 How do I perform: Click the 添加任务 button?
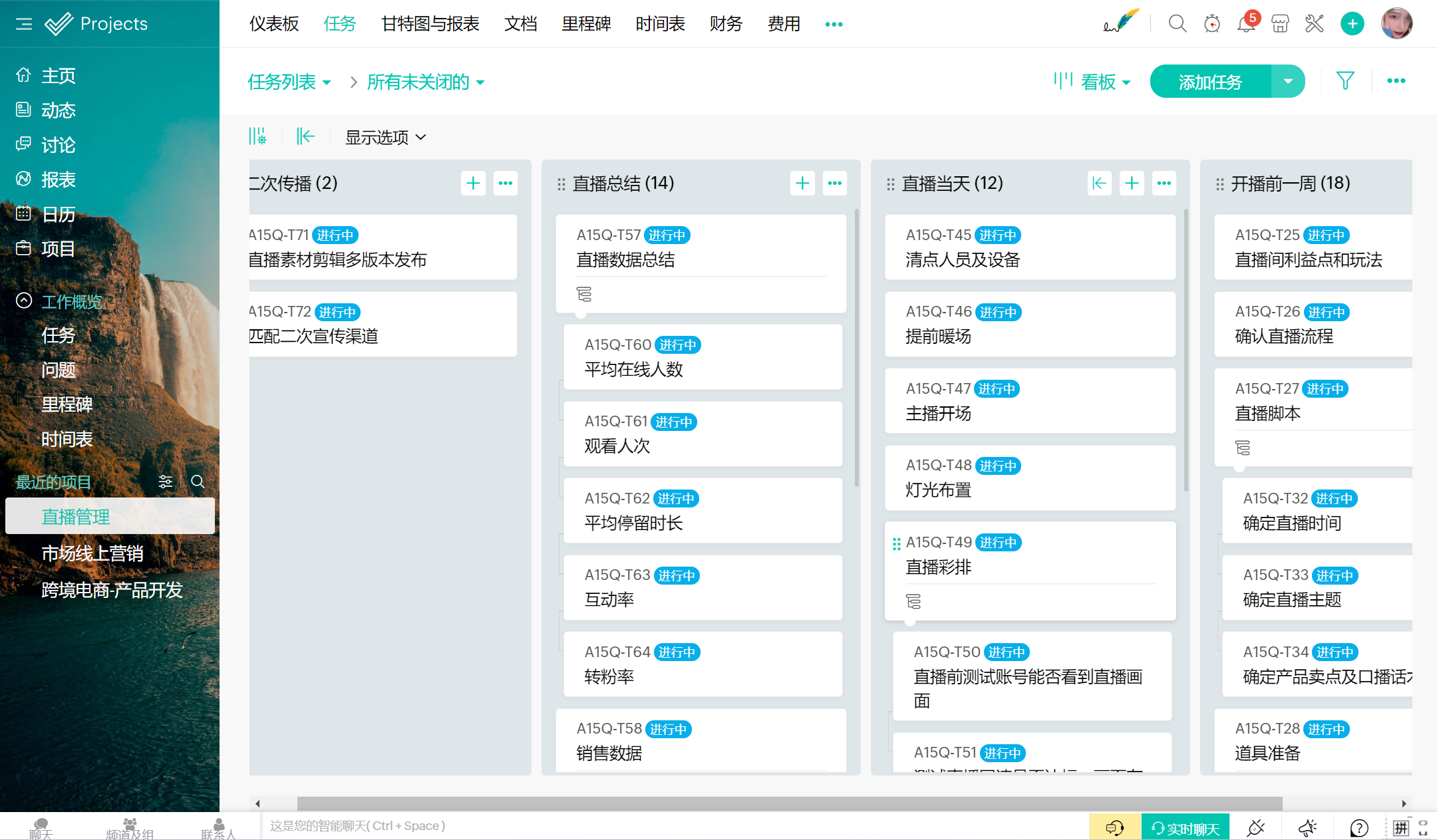point(1210,82)
